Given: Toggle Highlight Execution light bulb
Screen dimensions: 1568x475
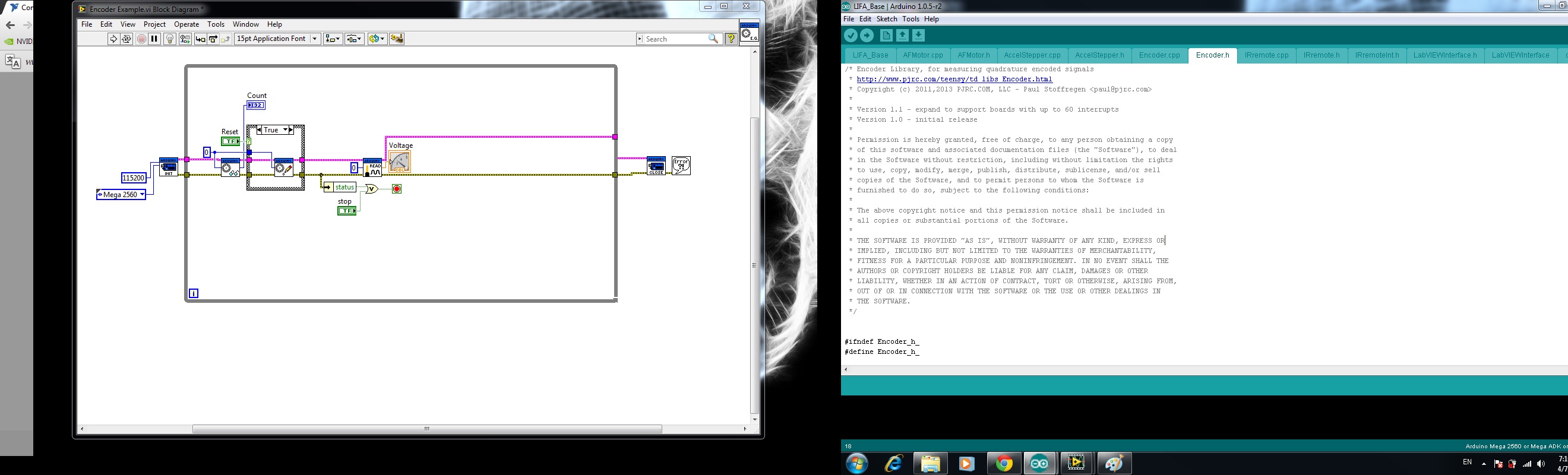Looking at the screenshot, I should pyautogui.click(x=170, y=39).
